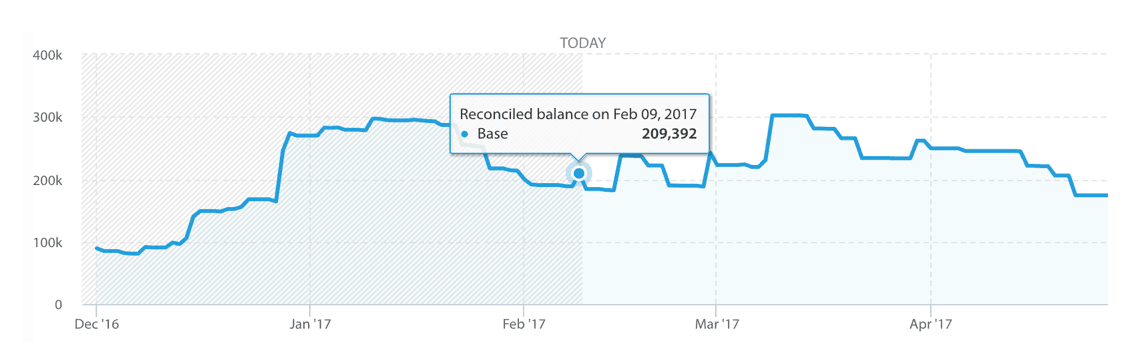Click the line's starting point at Dec '16
Viewport: 1140px width, 360px height.
[97, 248]
